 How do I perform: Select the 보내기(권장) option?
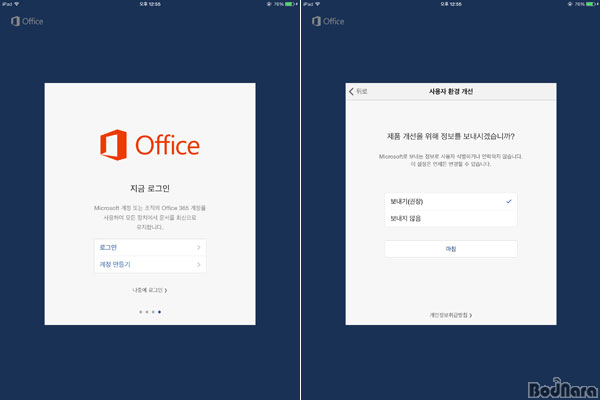tap(451, 201)
